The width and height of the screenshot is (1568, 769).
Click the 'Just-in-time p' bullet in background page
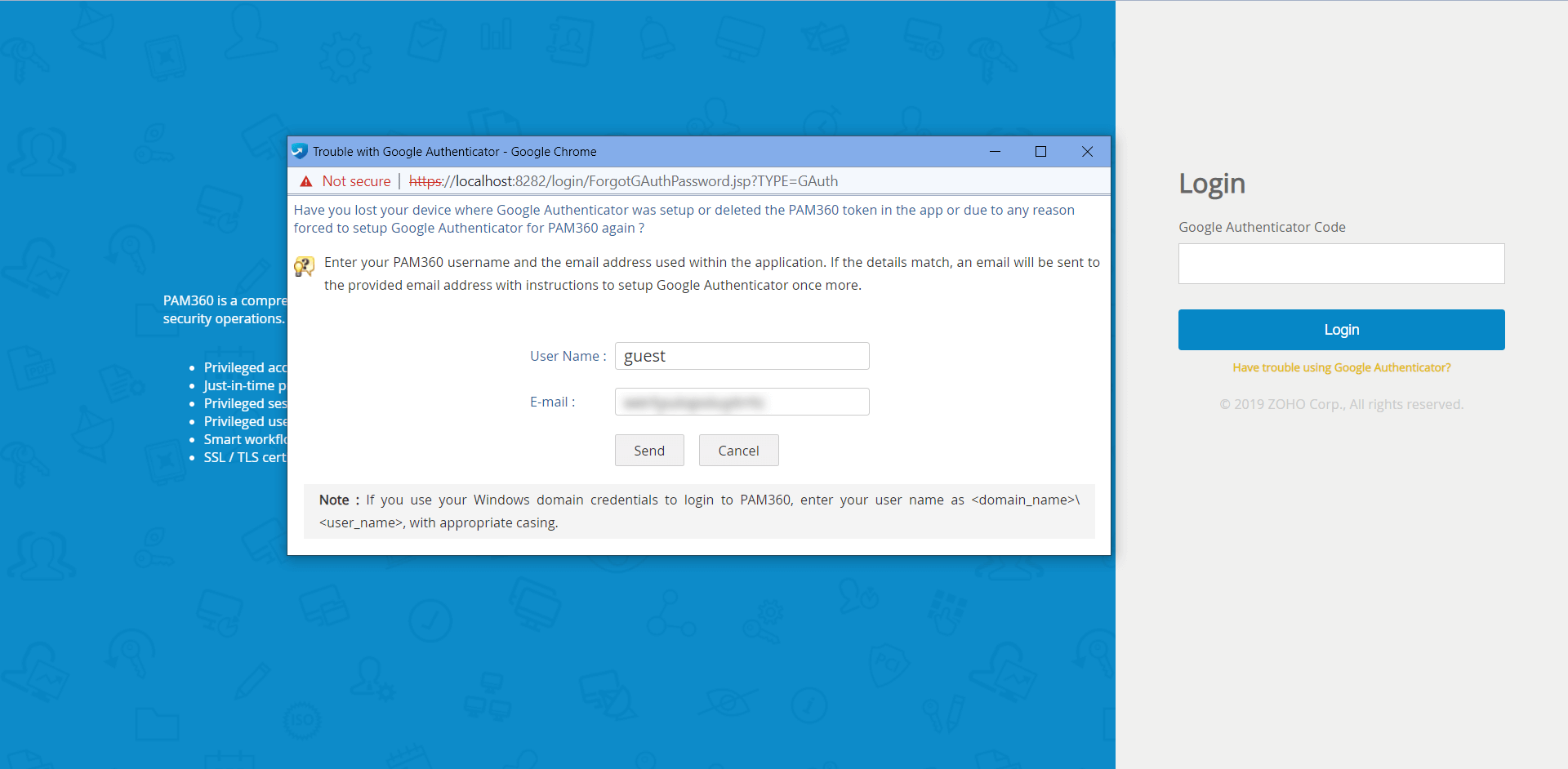coord(245,386)
